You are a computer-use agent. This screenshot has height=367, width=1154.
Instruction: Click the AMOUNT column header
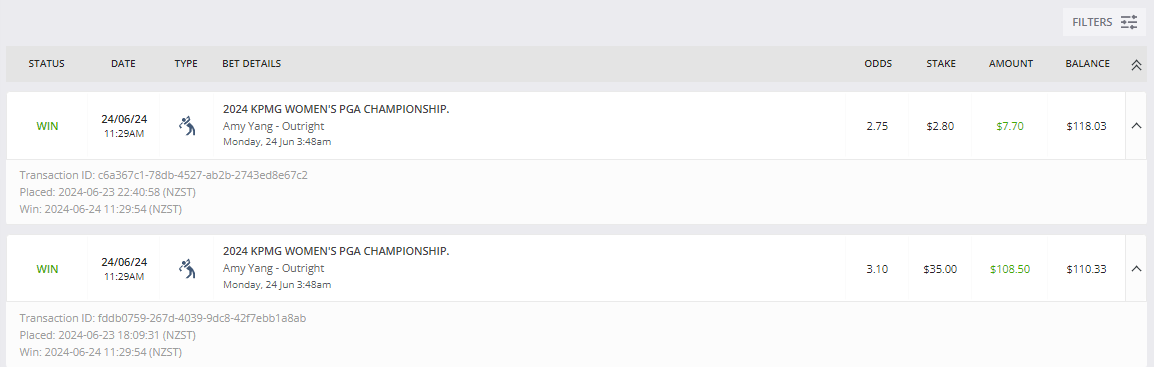pyautogui.click(x=1010, y=64)
